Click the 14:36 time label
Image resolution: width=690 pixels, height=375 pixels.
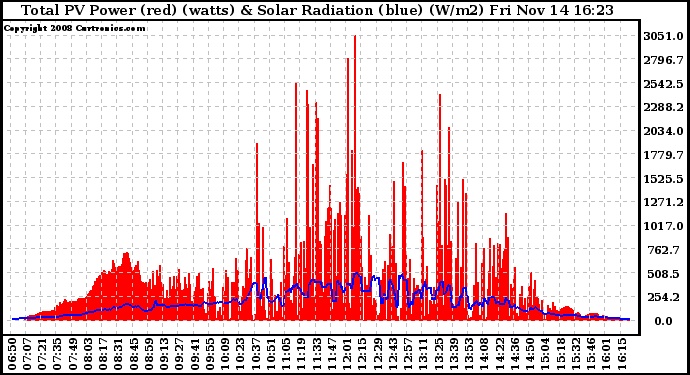pos(515,354)
